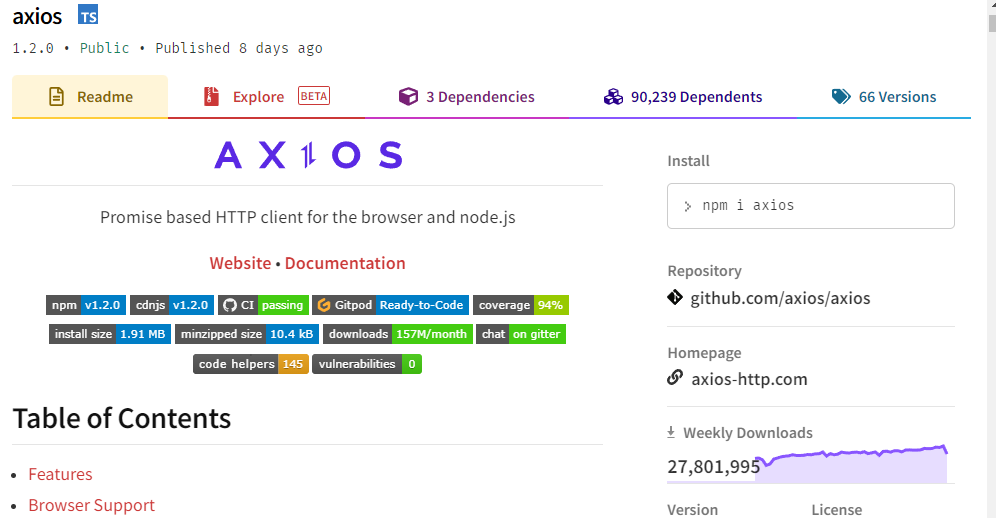
Task: Click the axios package title
Action: 37,16
